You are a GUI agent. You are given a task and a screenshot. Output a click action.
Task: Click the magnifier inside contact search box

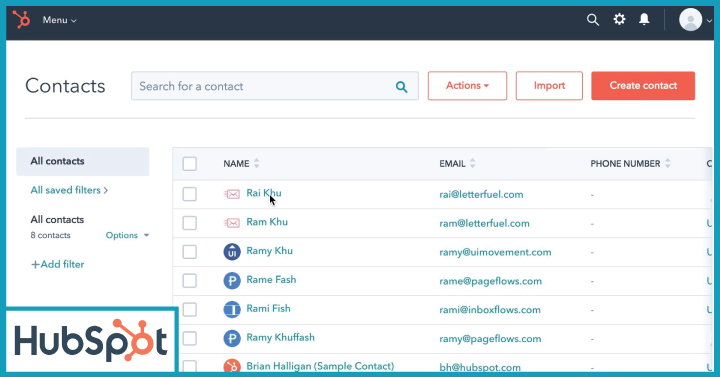401,86
